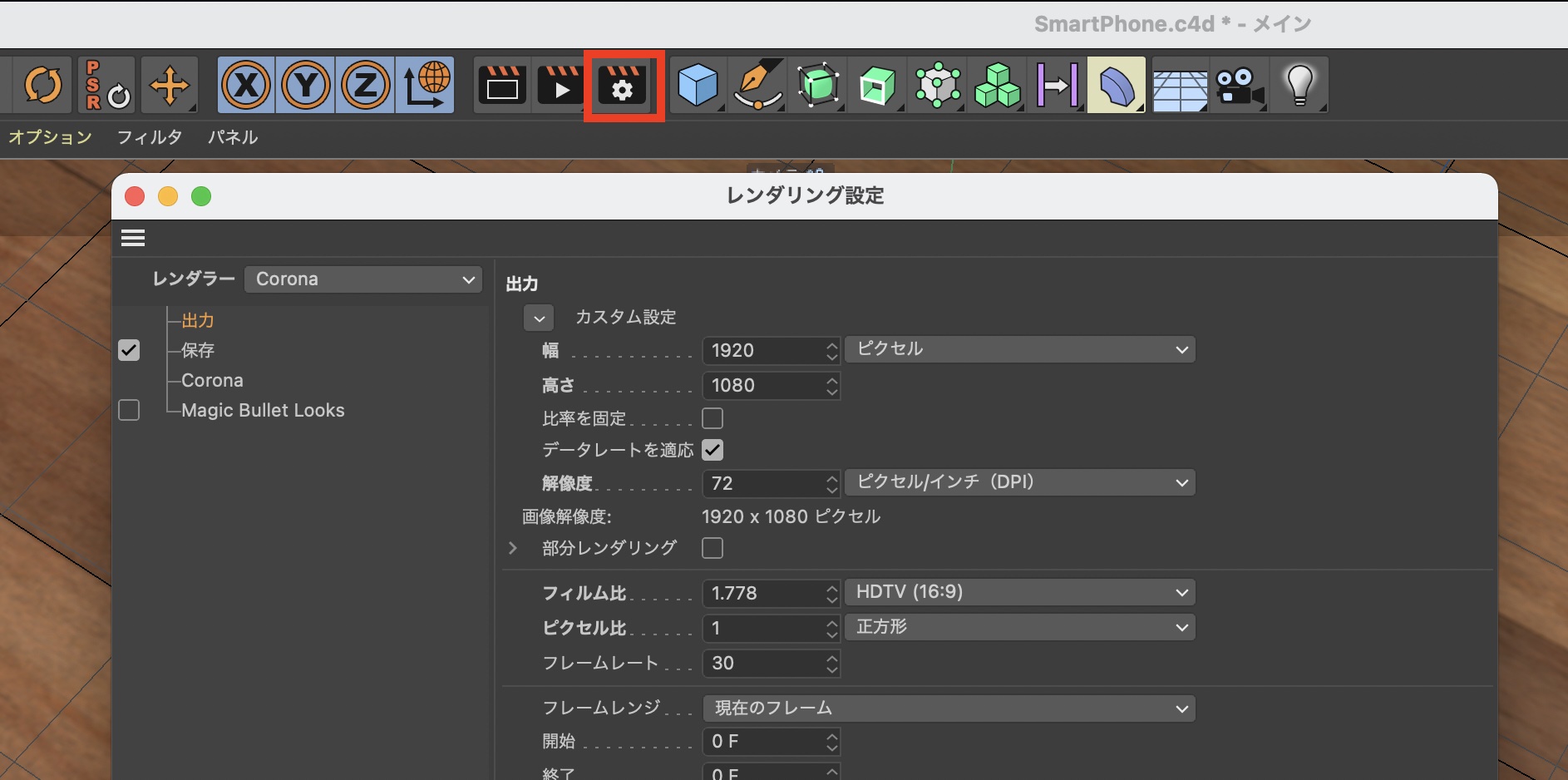Toggle the X axis lock icon

click(246, 86)
